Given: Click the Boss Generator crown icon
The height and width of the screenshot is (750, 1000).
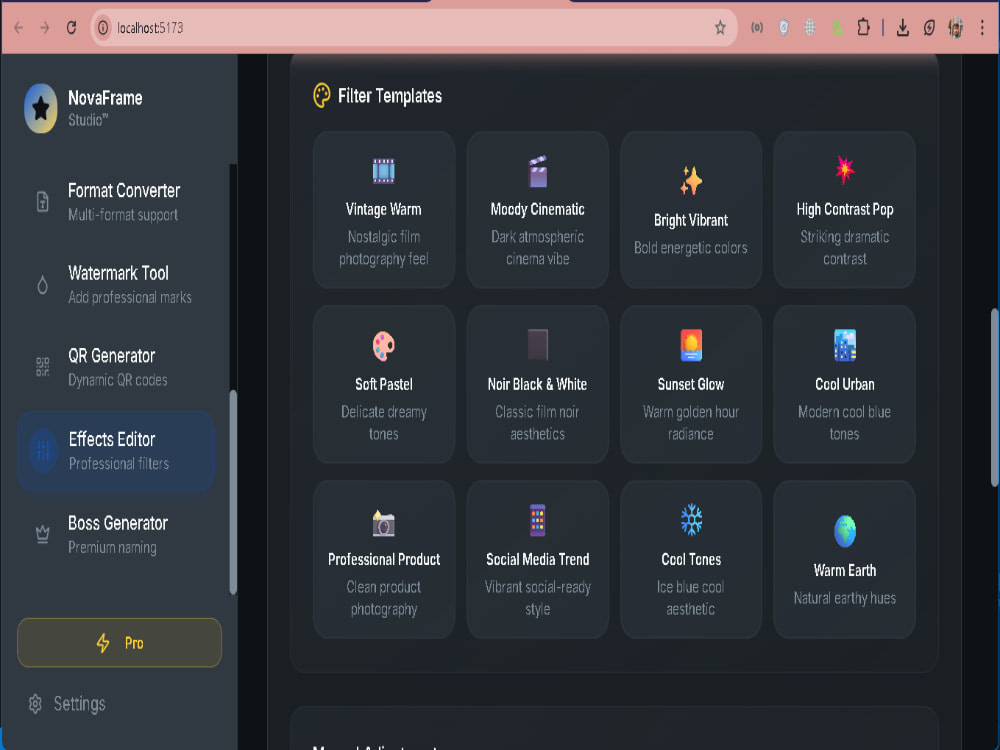Looking at the screenshot, I should 43,534.
